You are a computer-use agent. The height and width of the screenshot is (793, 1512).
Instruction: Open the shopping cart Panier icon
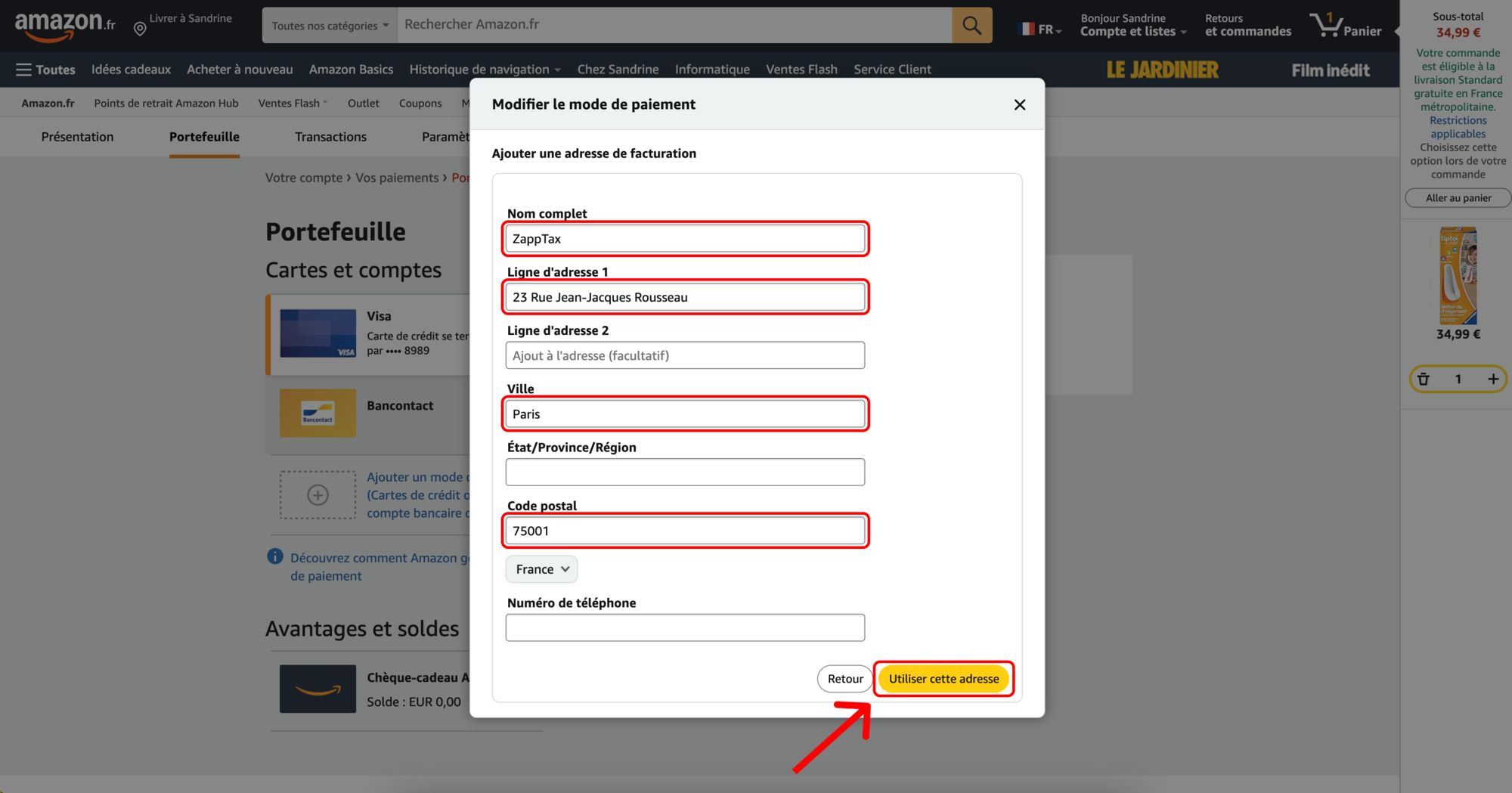(x=1346, y=25)
